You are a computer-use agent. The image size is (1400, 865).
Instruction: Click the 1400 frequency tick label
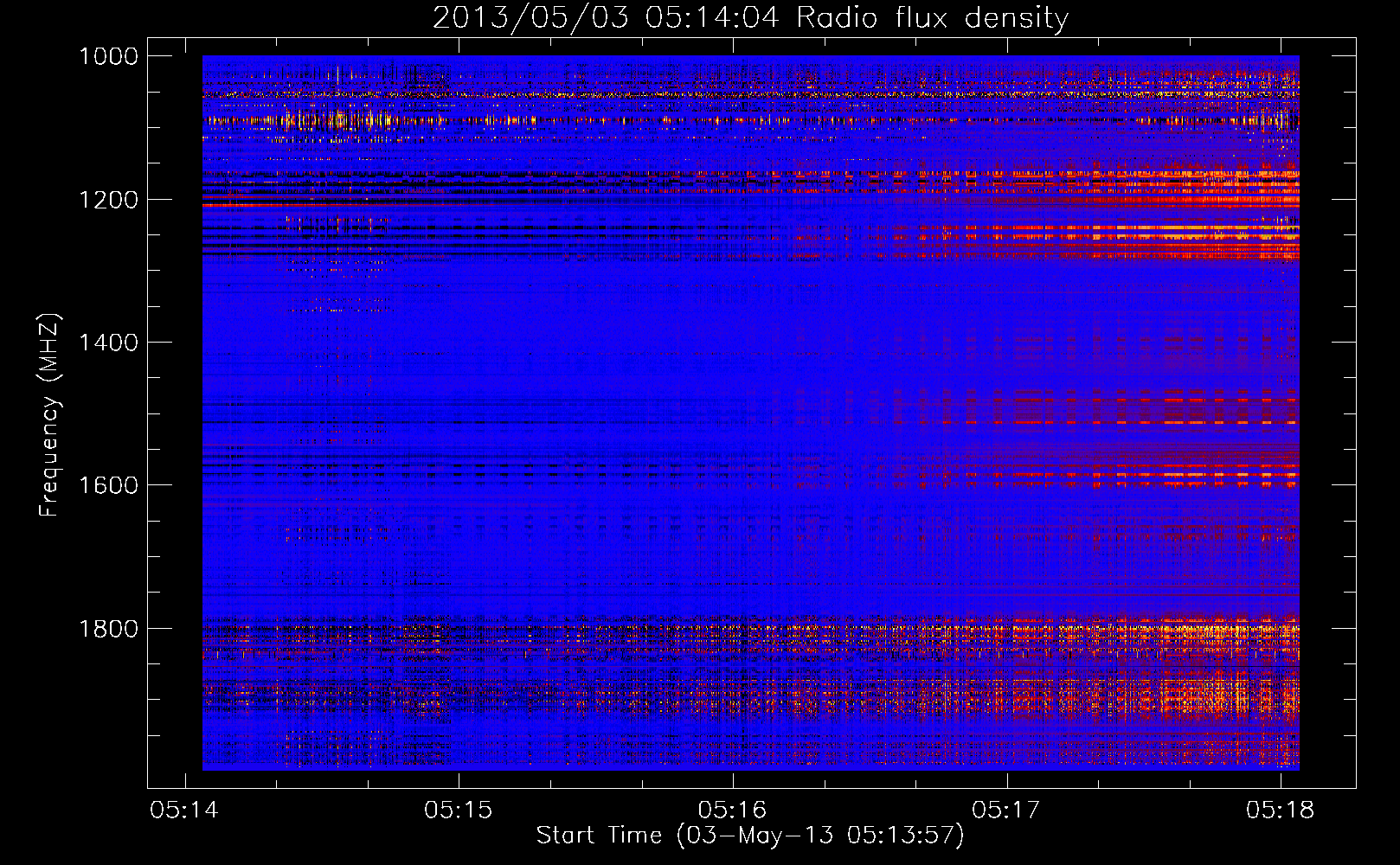[109, 343]
